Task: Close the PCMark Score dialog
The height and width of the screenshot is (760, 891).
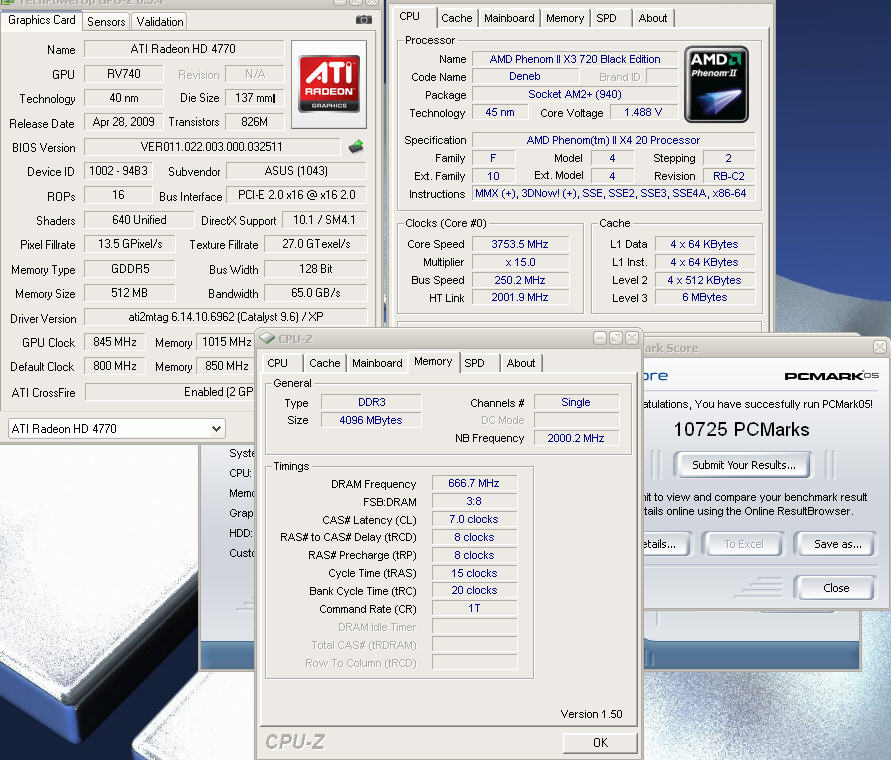Action: click(880, 347)
